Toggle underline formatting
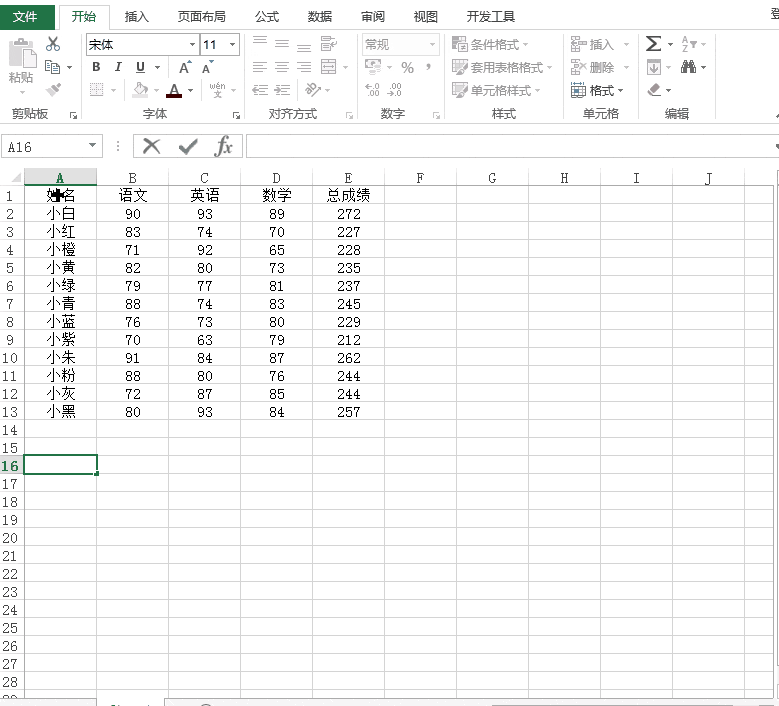The image size is (779, 706). tap(141, 67)
